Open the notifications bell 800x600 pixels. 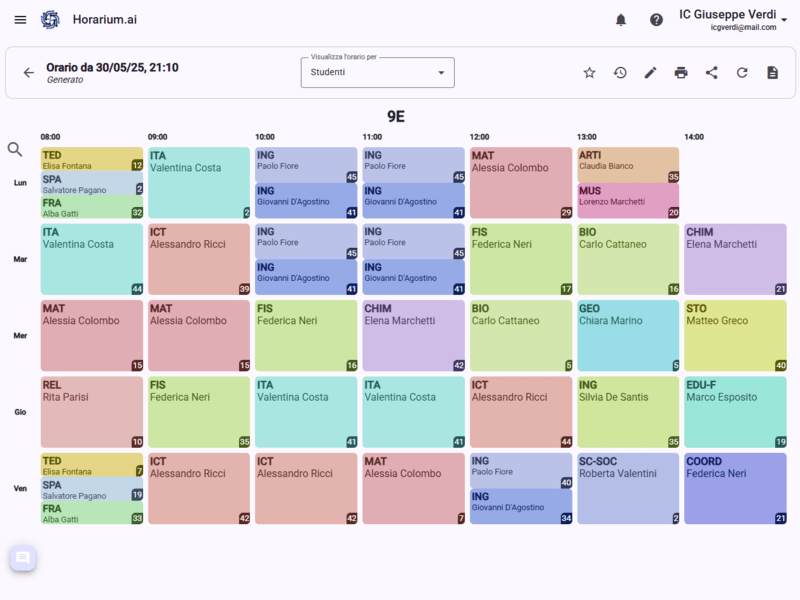tap(621, 20)
